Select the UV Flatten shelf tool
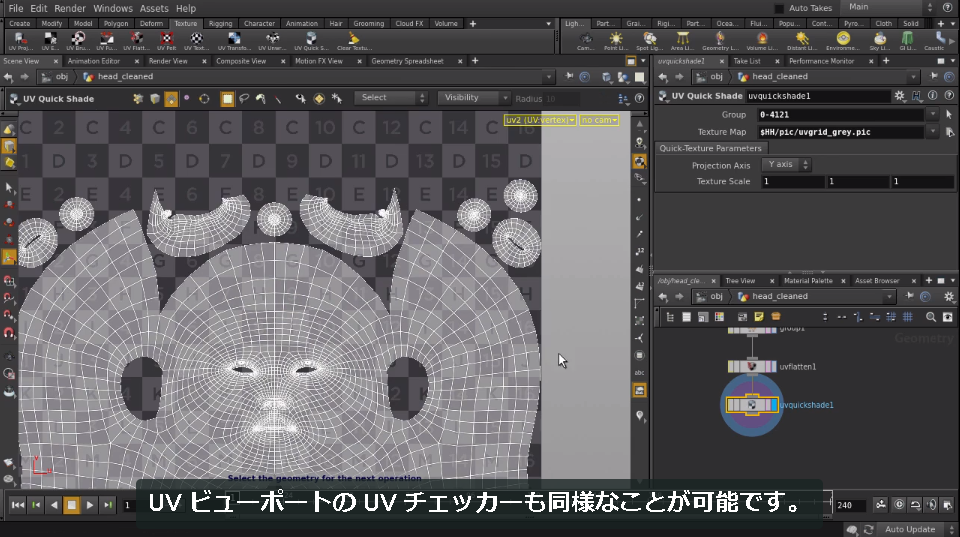The image size is (960, 537). [137, 41]
